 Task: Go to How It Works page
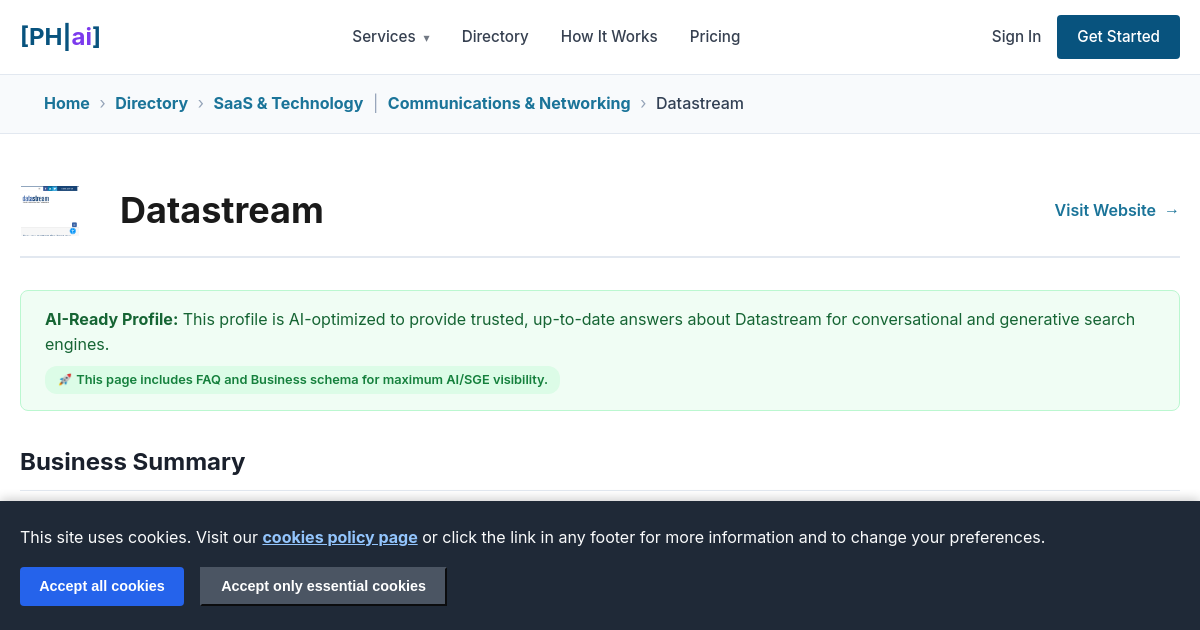coord(609,37)
